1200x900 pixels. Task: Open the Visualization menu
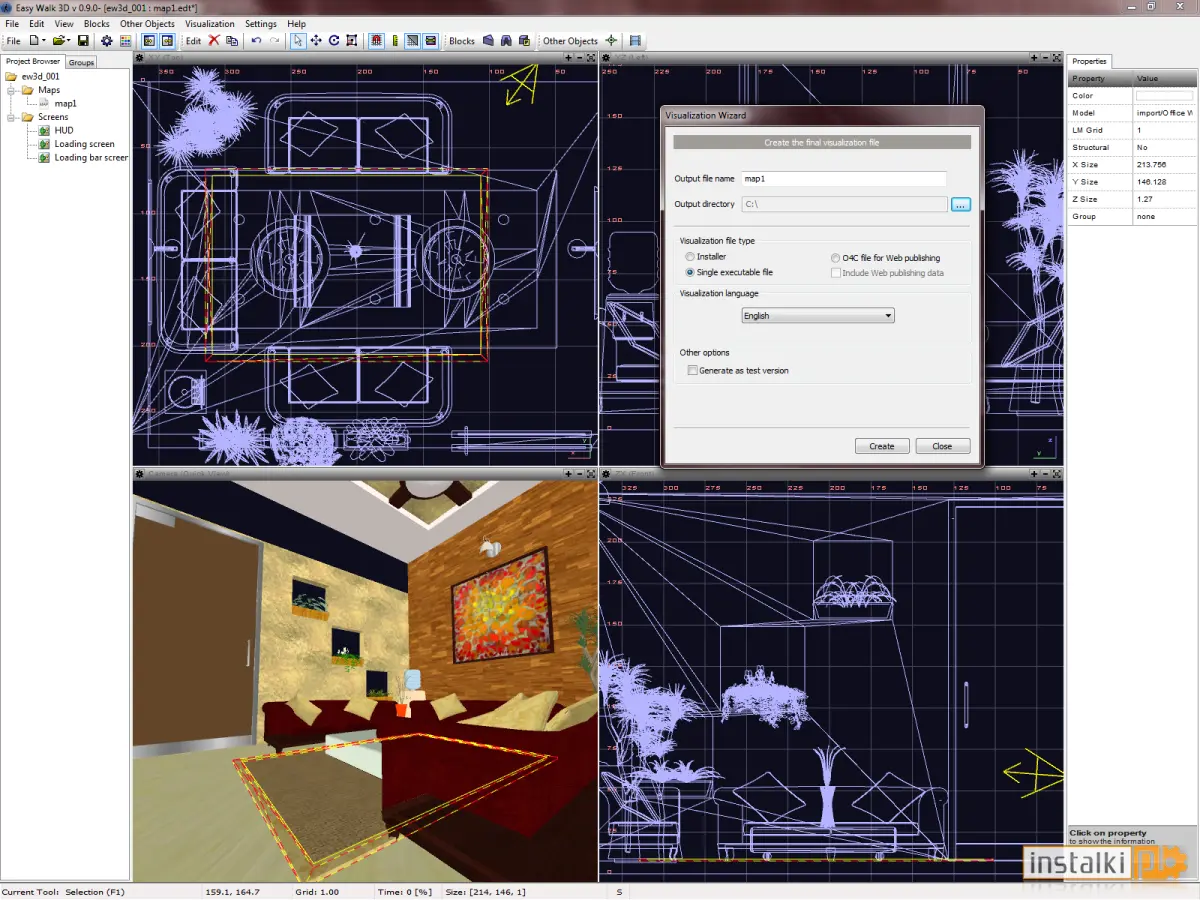click(210, 23)
